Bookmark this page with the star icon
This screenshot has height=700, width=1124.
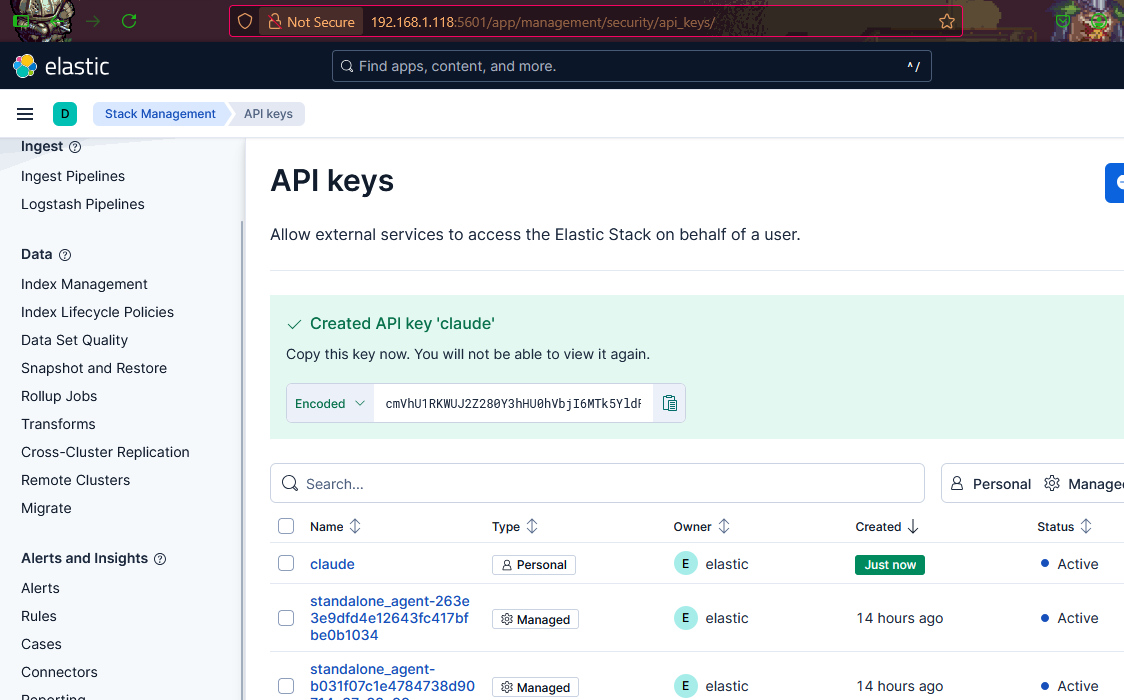pyautogui.click(x=946, y=22)
